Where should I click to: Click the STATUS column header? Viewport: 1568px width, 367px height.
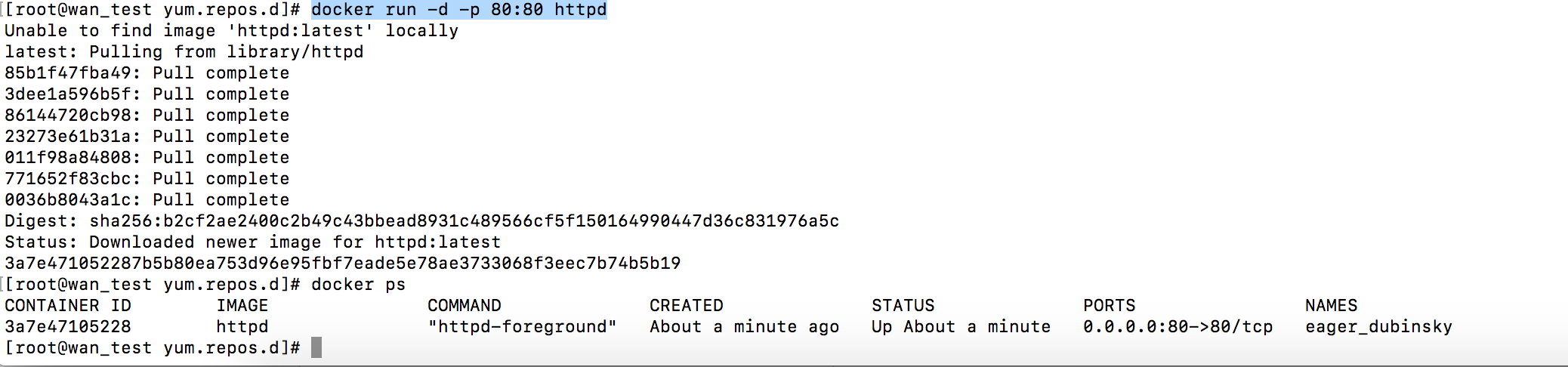[x=903, y=306]
